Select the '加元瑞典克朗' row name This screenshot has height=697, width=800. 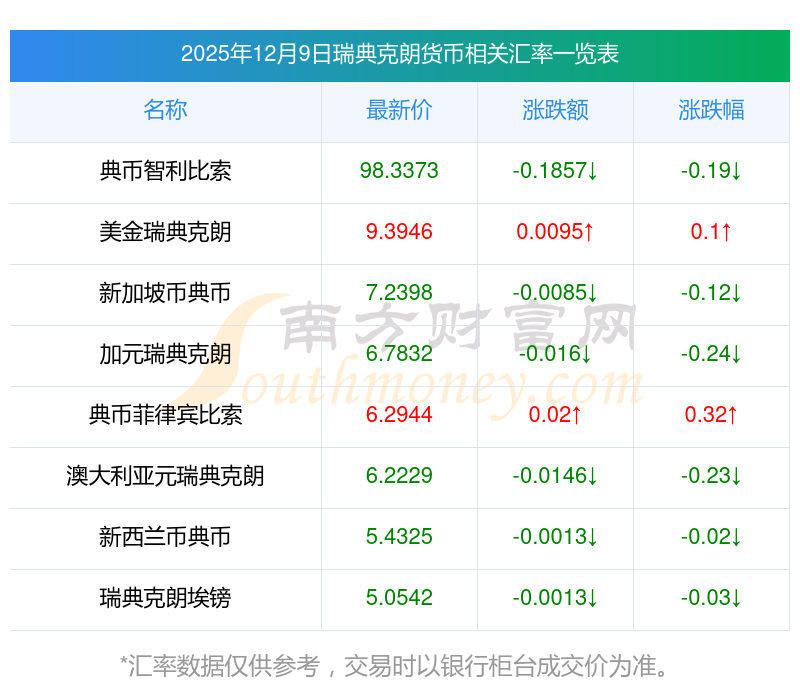click(165, 354)
